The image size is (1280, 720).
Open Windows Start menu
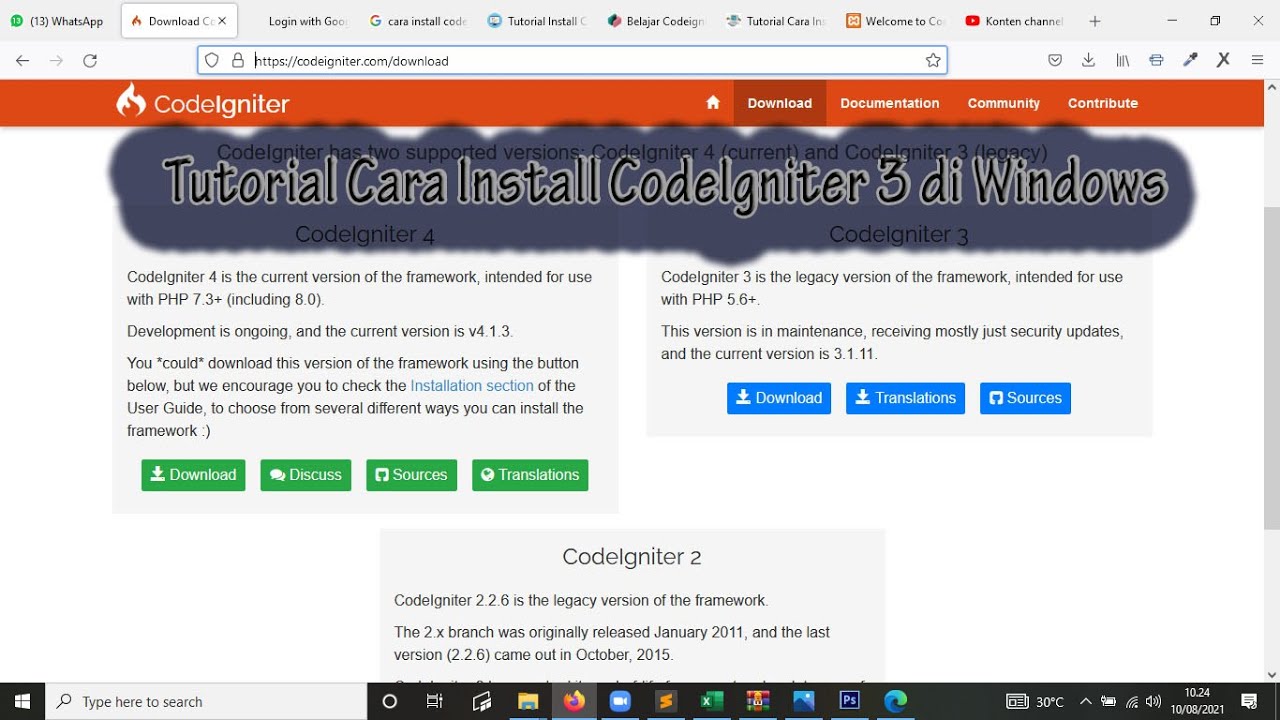click(x=22, y=701)
